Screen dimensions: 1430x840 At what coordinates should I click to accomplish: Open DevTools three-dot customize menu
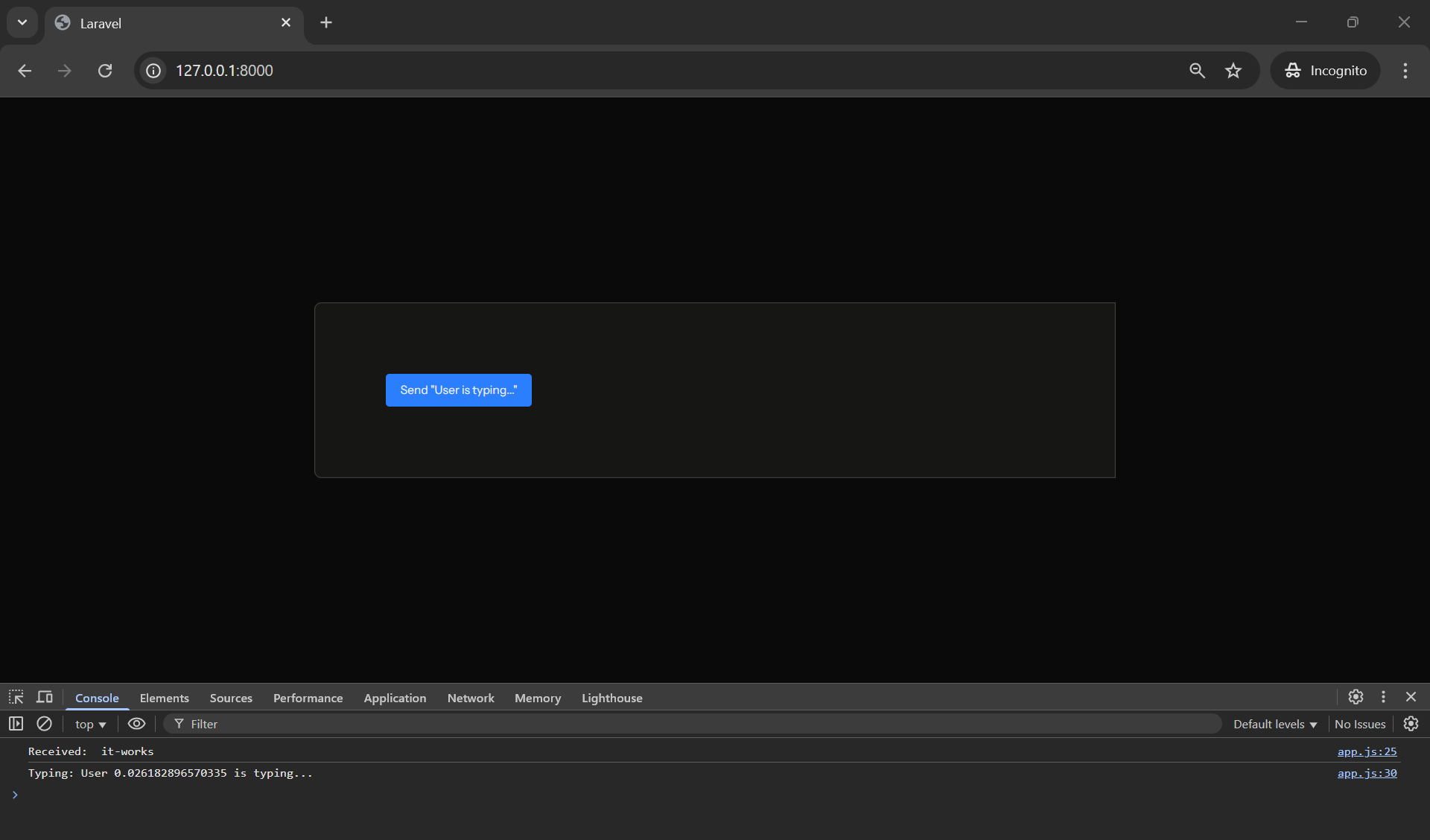pos(1383,697)
